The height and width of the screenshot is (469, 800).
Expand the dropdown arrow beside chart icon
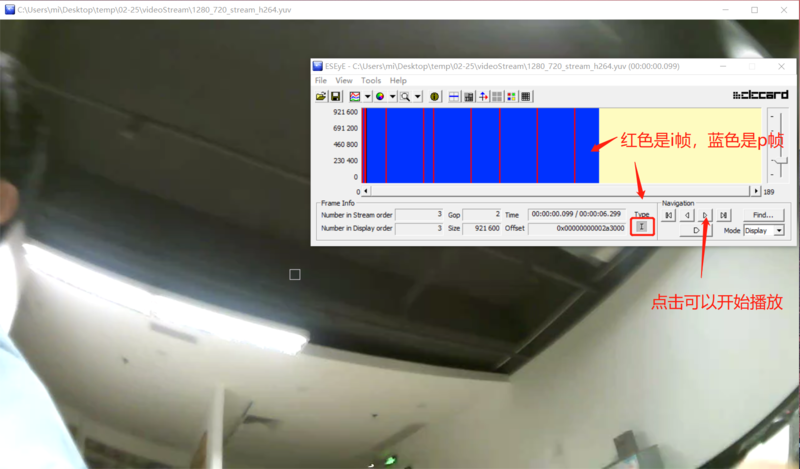(x=367, y=97)
